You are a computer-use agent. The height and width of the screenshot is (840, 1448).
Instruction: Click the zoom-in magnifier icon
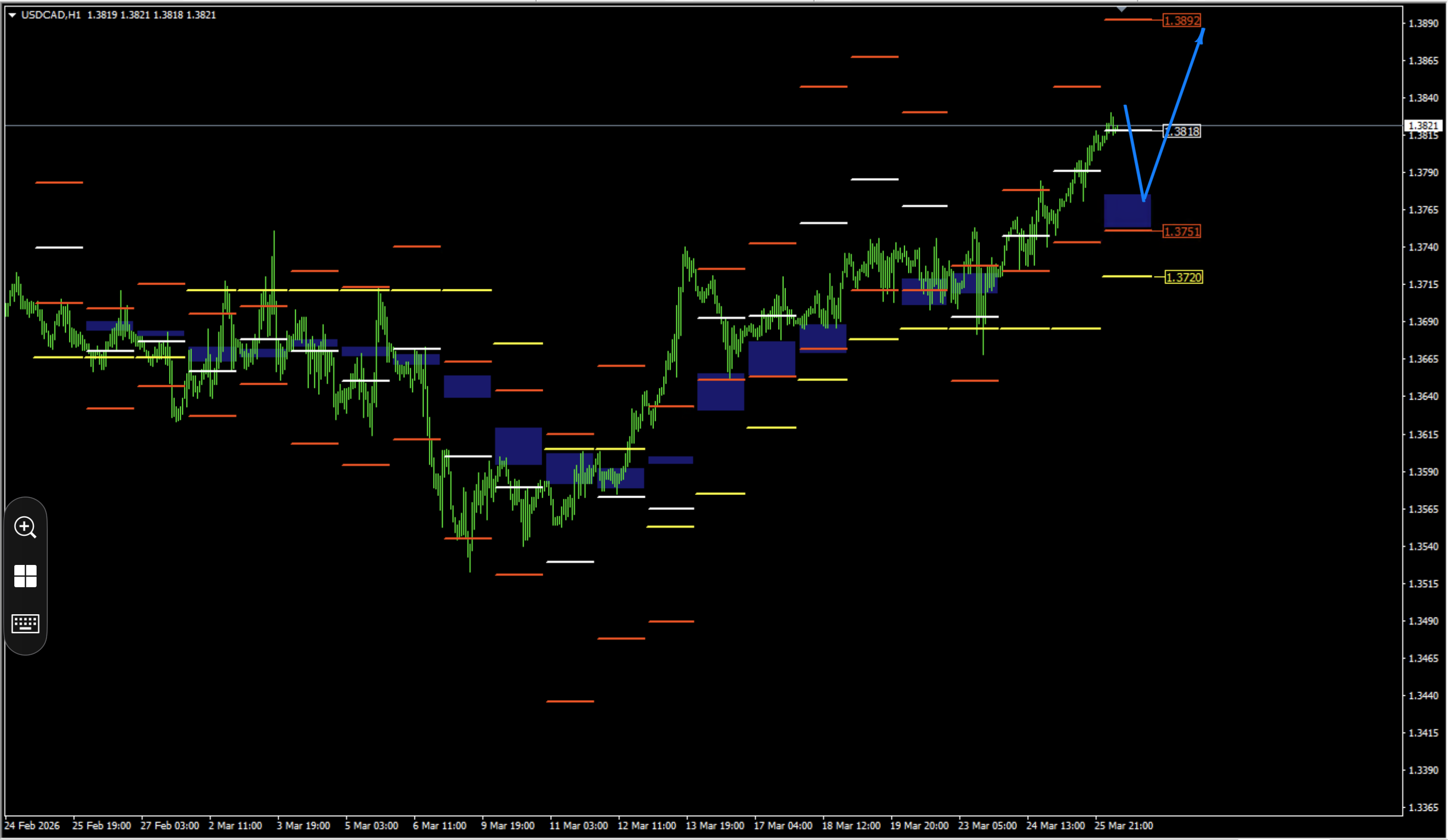click(25, 527)
